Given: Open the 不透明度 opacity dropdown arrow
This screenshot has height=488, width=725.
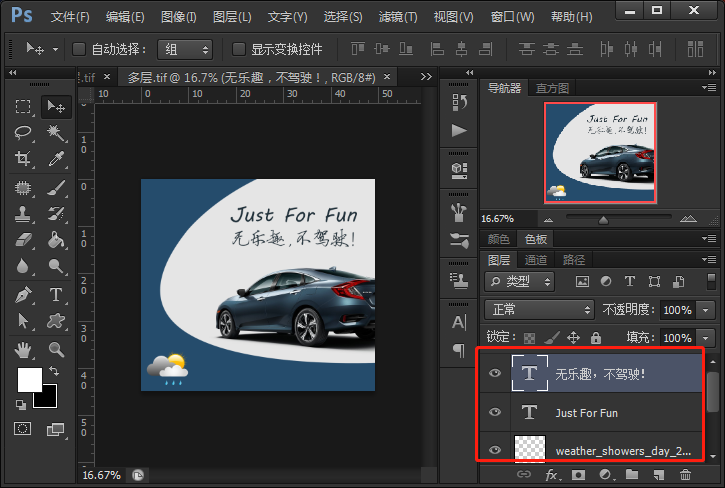Looking at the screenshot, I should point(706,310).
